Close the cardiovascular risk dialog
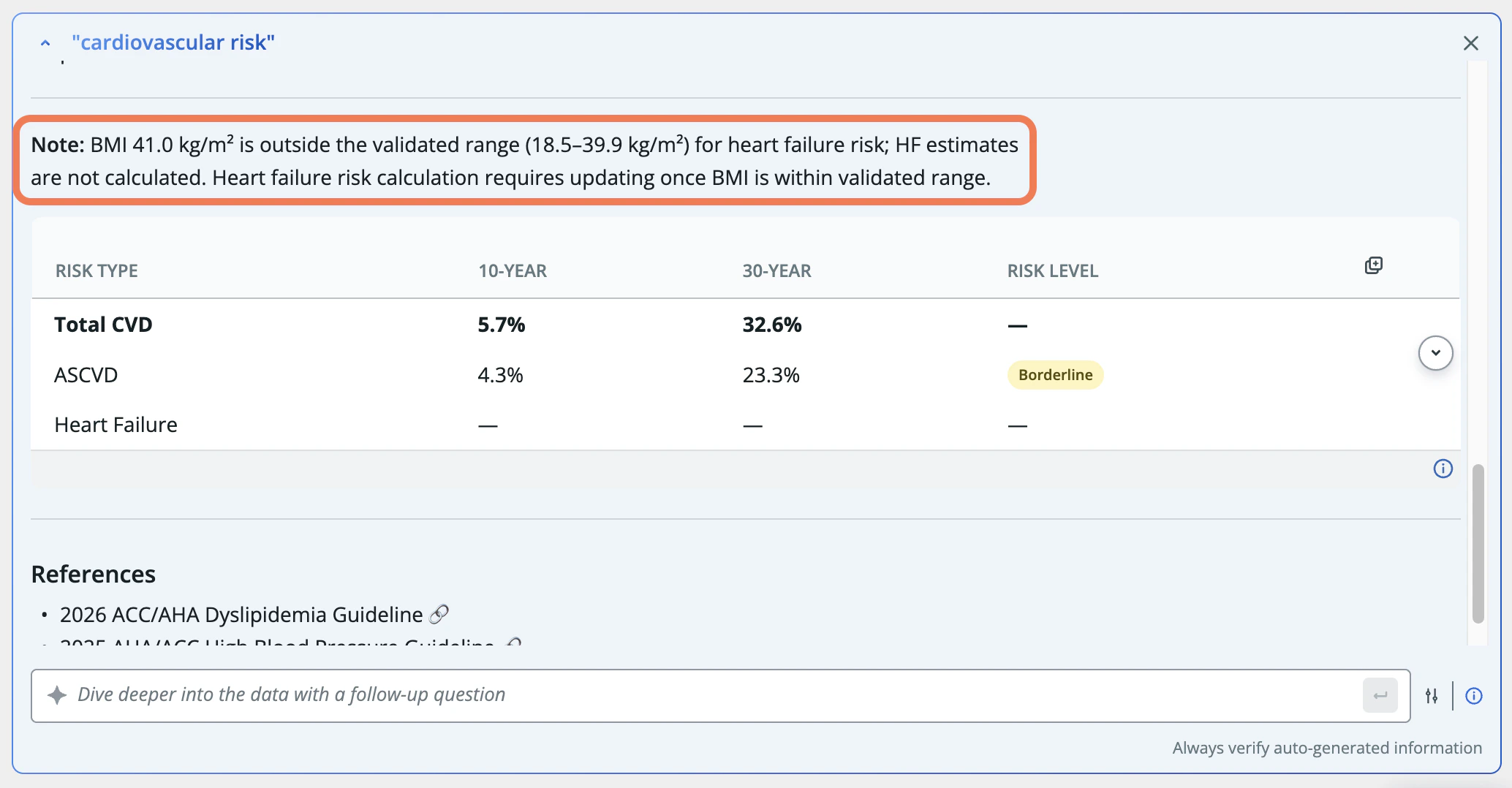This screenshot has width=1512, height=788. 1471,42
